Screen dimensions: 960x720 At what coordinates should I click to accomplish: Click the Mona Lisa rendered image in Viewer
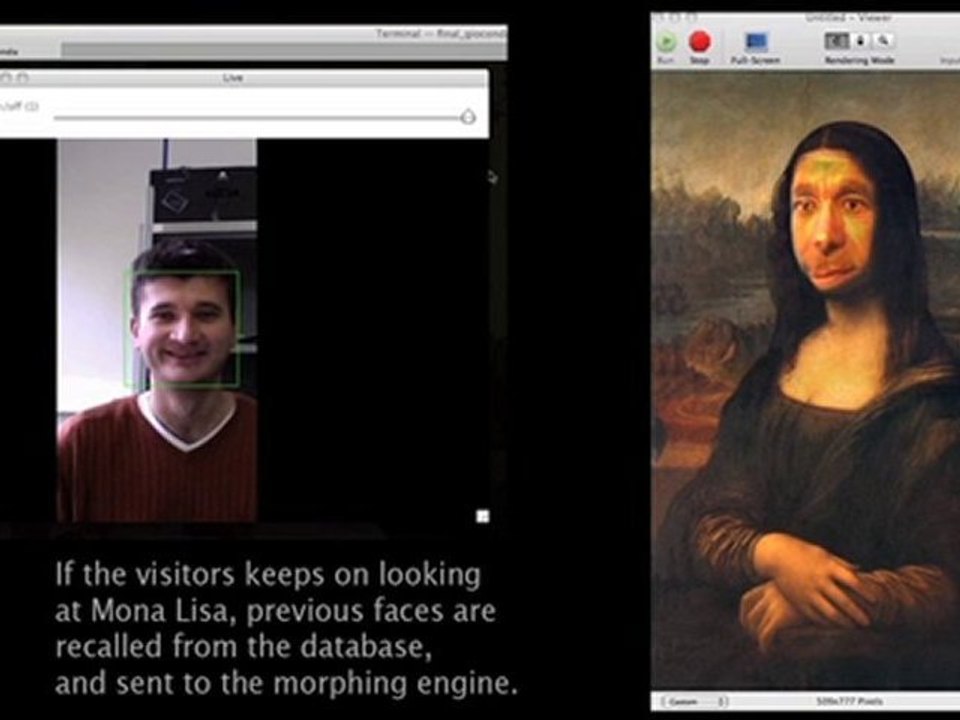click(805, 381)
